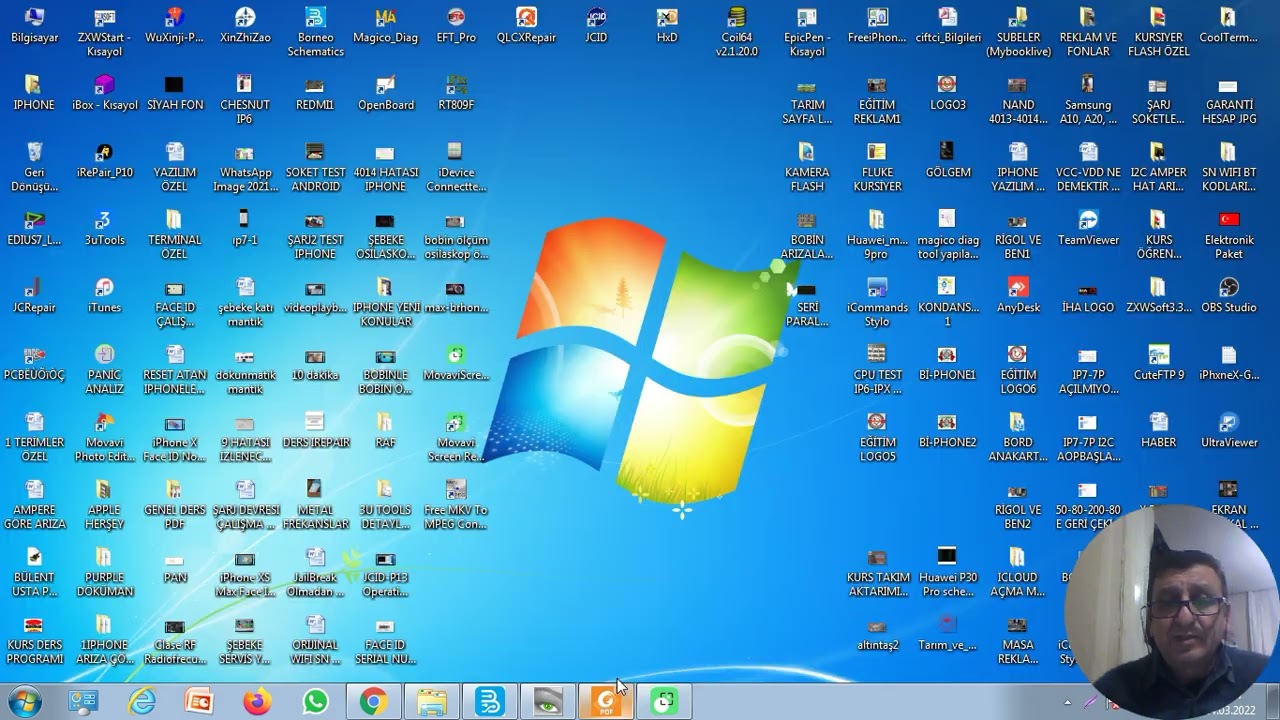The image size is (1280, 720).
Task: Open the SUBELER (Mybooklive) shortcut
Action: (x=1018, y=32)
